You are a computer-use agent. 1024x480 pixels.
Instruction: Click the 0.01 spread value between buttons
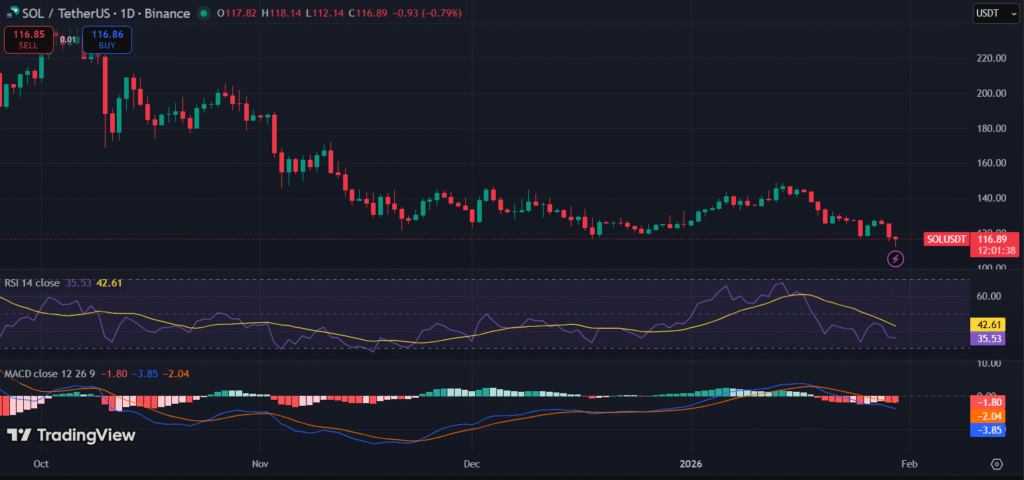click(65, 40)
